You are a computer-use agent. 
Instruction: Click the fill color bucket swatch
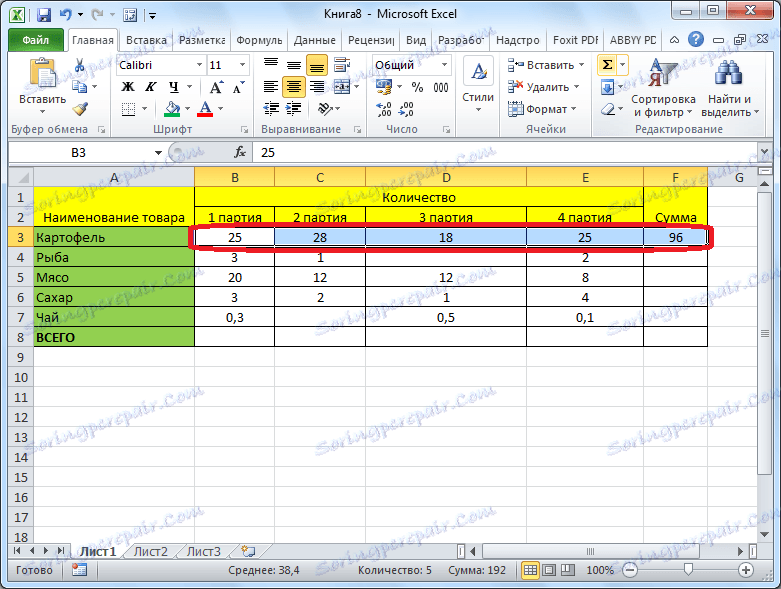point(172,109)
